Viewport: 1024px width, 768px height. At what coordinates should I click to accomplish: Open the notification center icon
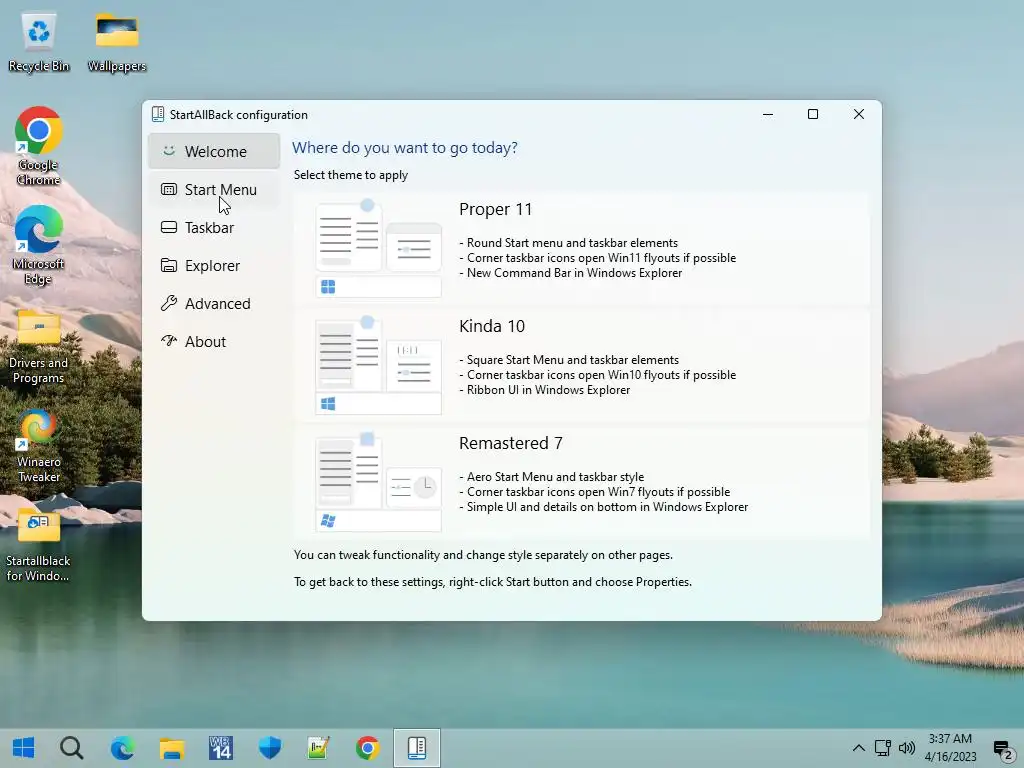coord(1002,749)
